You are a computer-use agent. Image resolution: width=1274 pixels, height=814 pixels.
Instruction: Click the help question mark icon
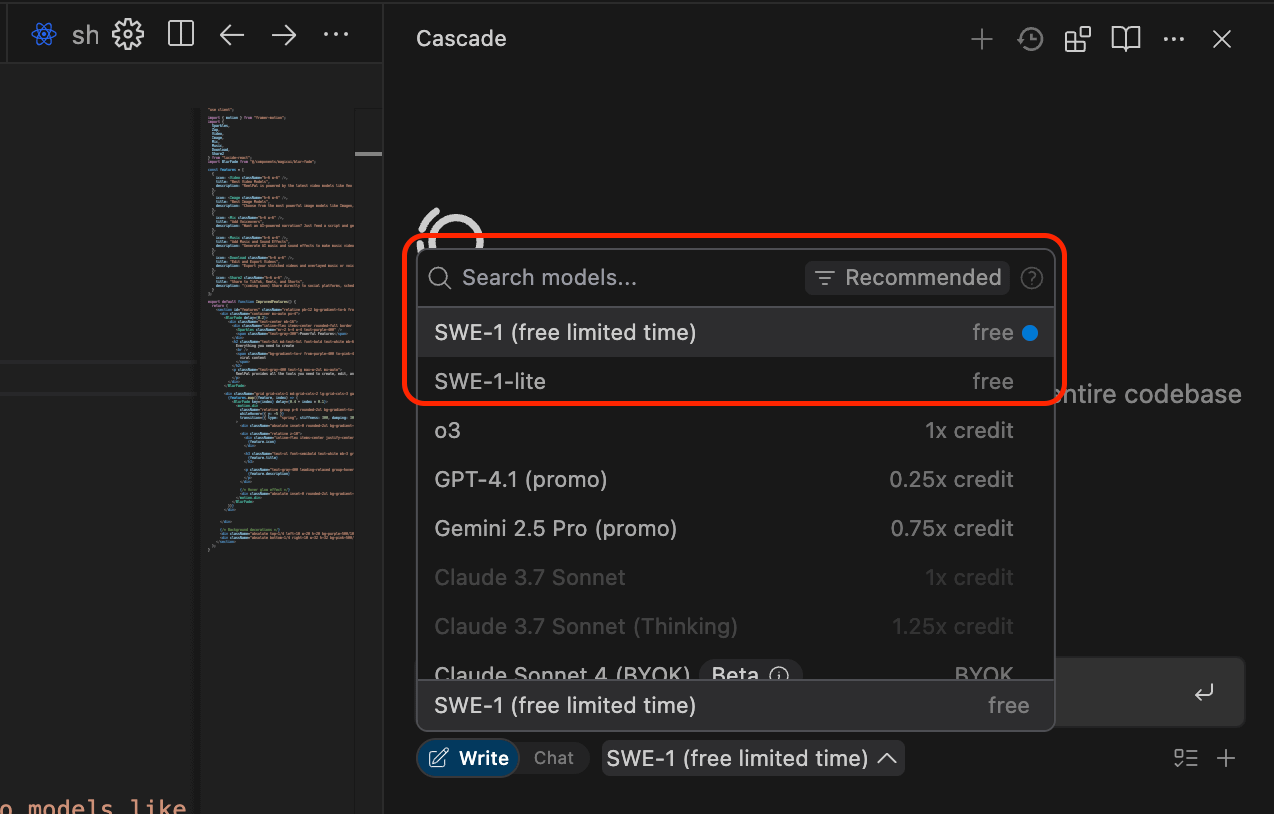(1031, 279)
